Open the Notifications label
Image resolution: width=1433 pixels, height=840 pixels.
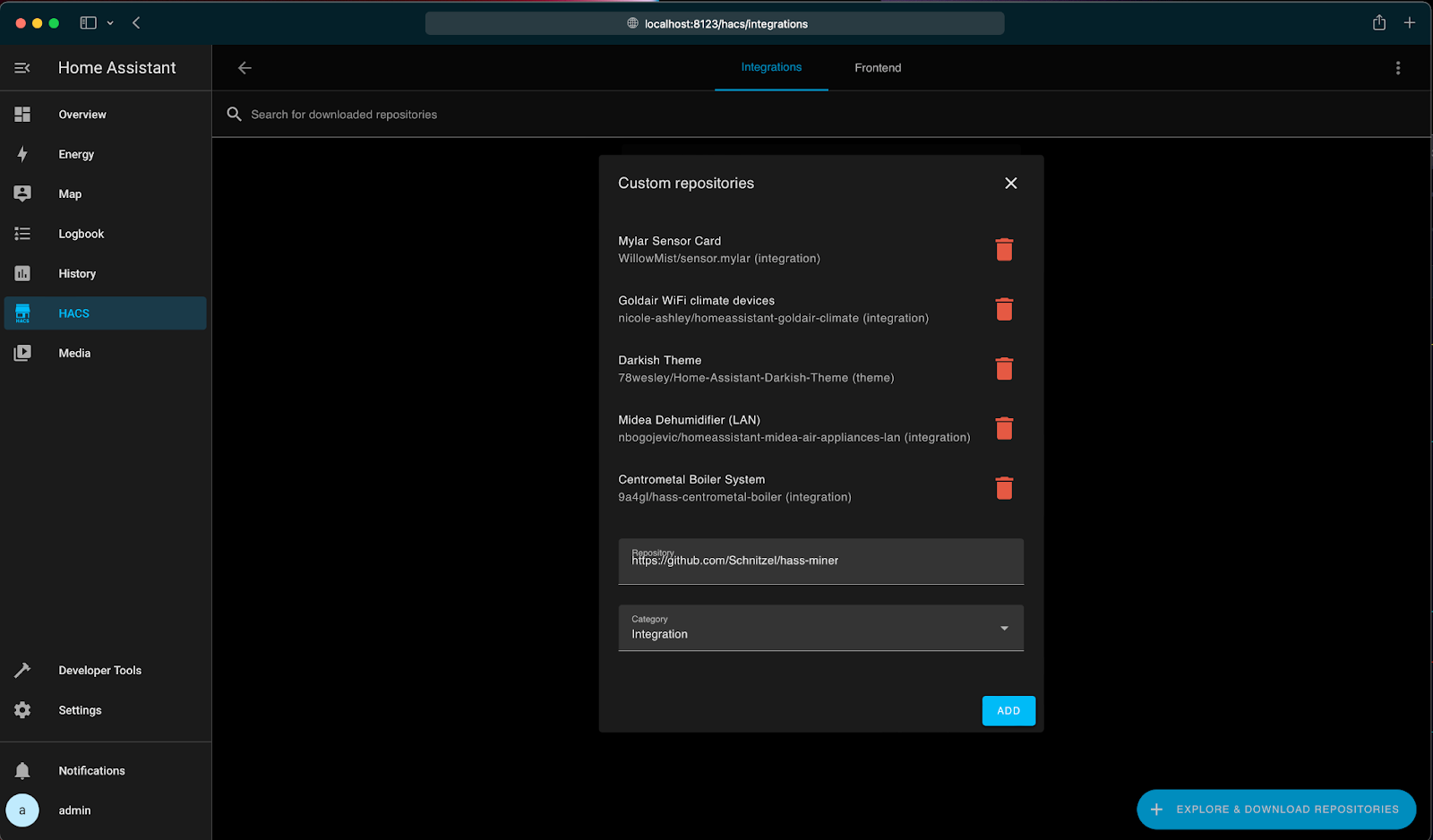(91, 771)
